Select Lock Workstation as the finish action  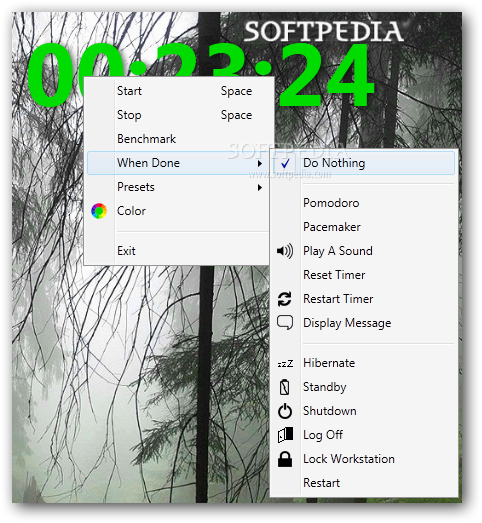point(364,459)
